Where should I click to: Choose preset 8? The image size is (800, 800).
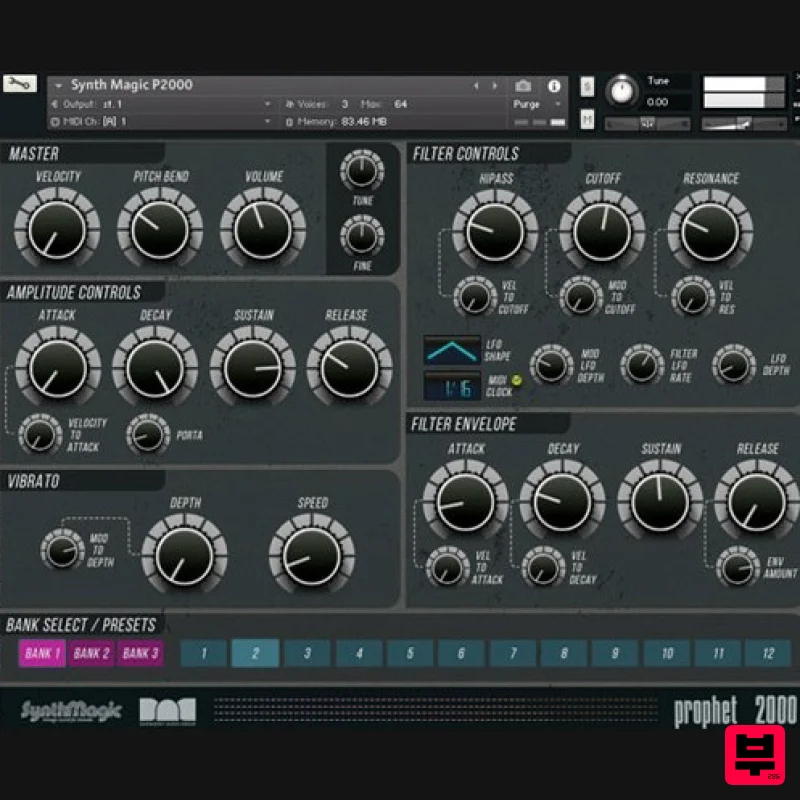[564, 653]
